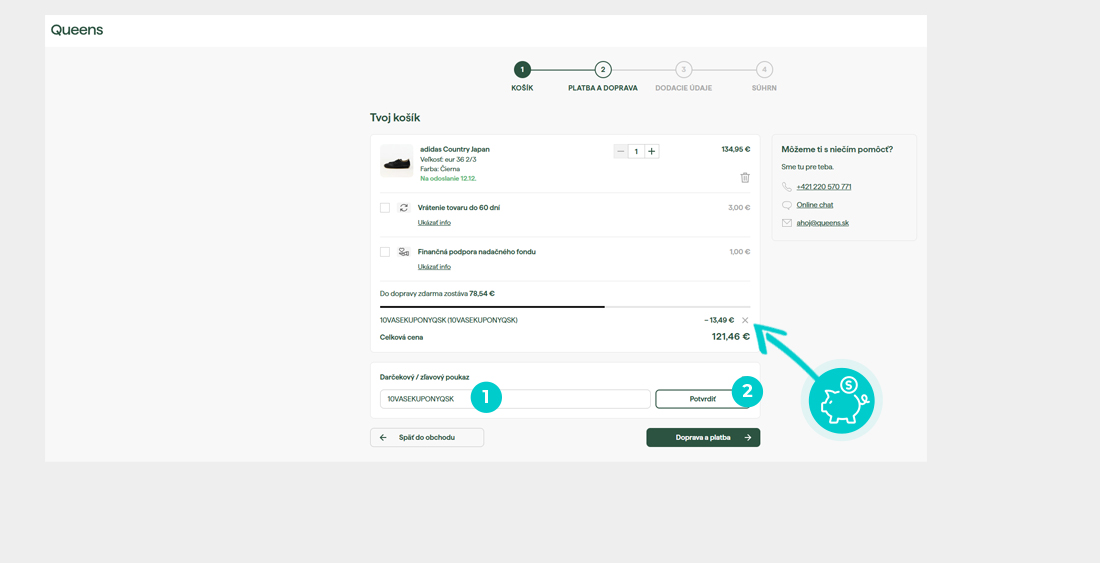Increase quantity with the plus button

[652, 152]
